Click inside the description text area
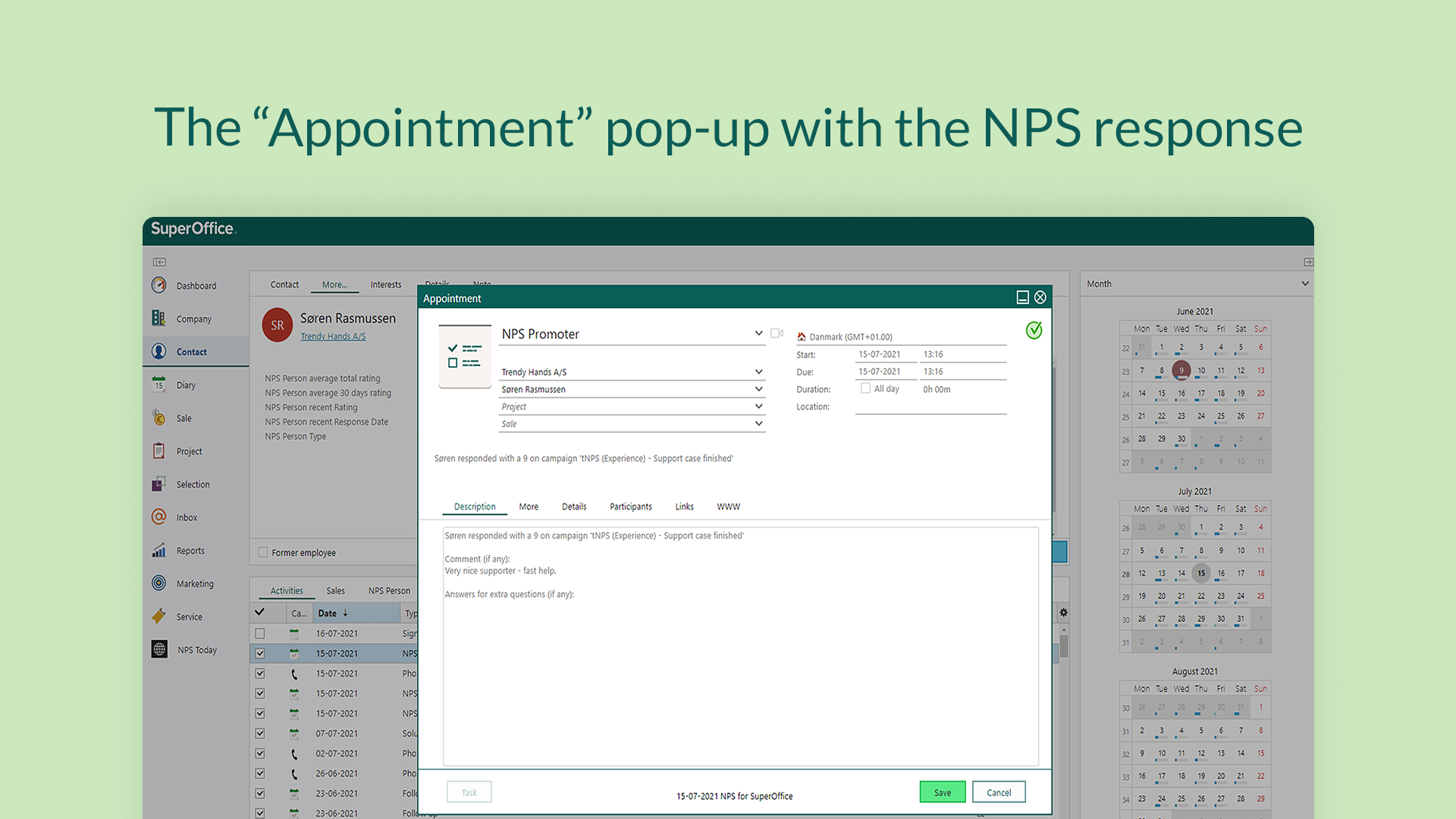Viewport: 1456px width, 819px height. [x=741, y=647]
